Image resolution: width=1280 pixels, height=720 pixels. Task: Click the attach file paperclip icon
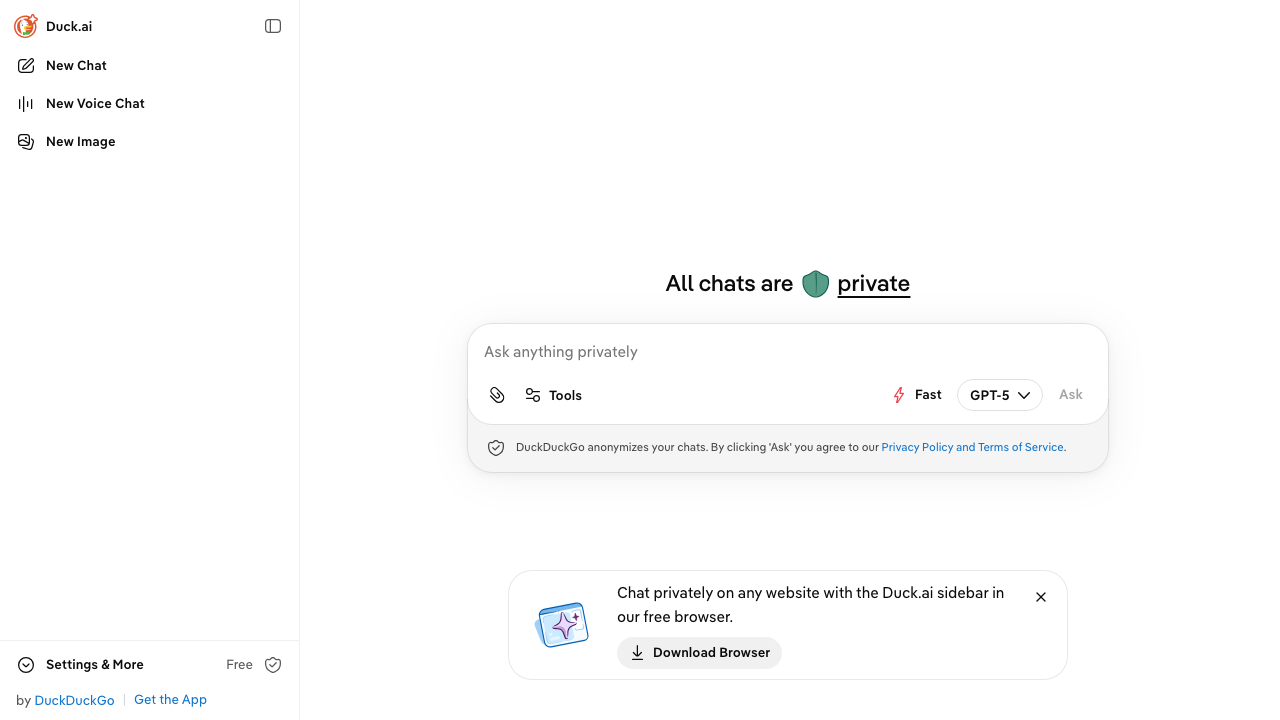click(x=497, y=395)
